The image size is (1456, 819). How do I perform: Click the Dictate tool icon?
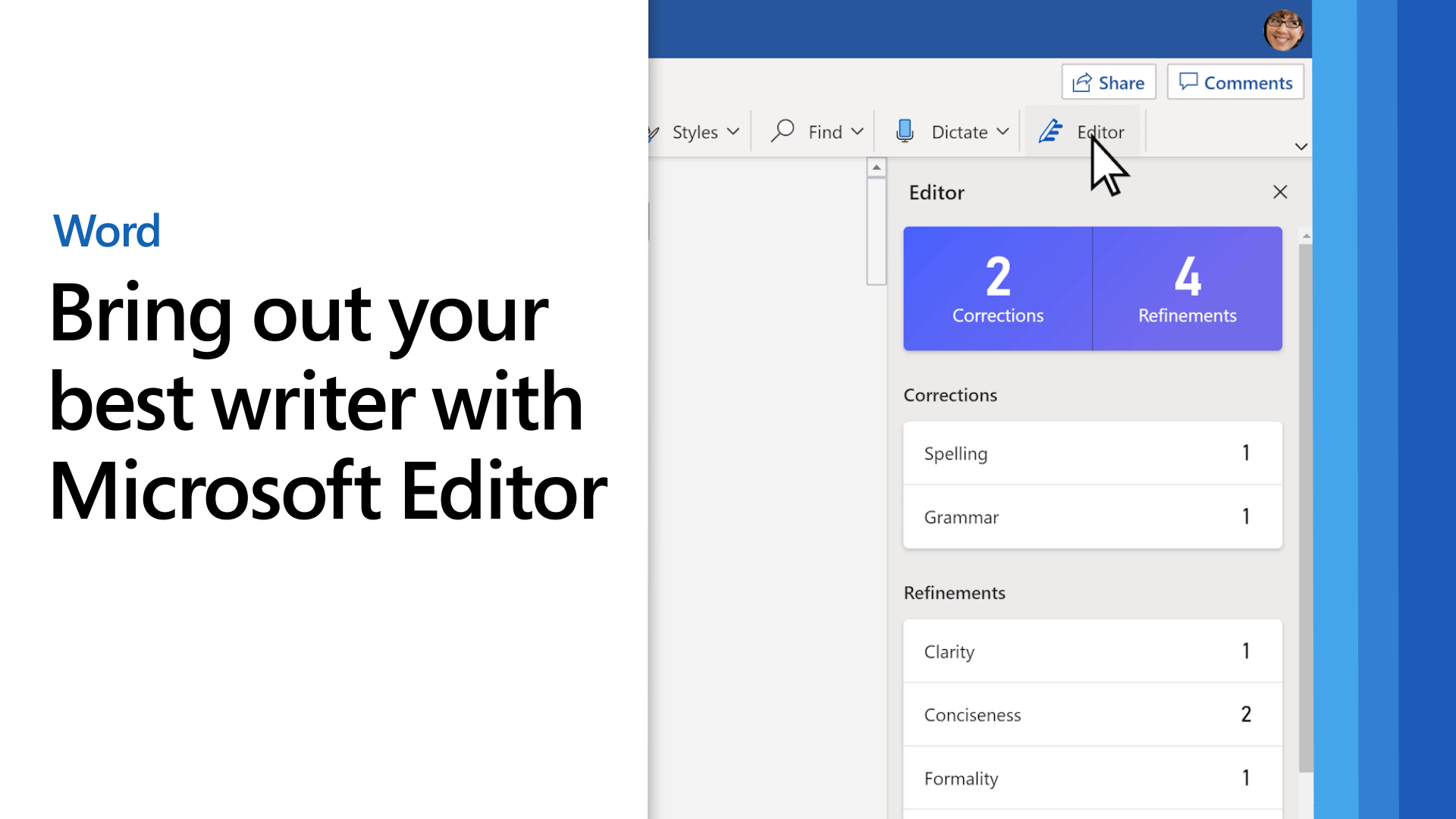(x=905, y=131)
